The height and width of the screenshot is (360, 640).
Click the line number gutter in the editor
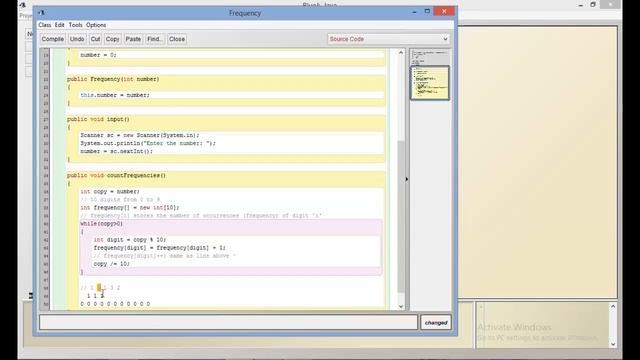(x=46, y=179)
